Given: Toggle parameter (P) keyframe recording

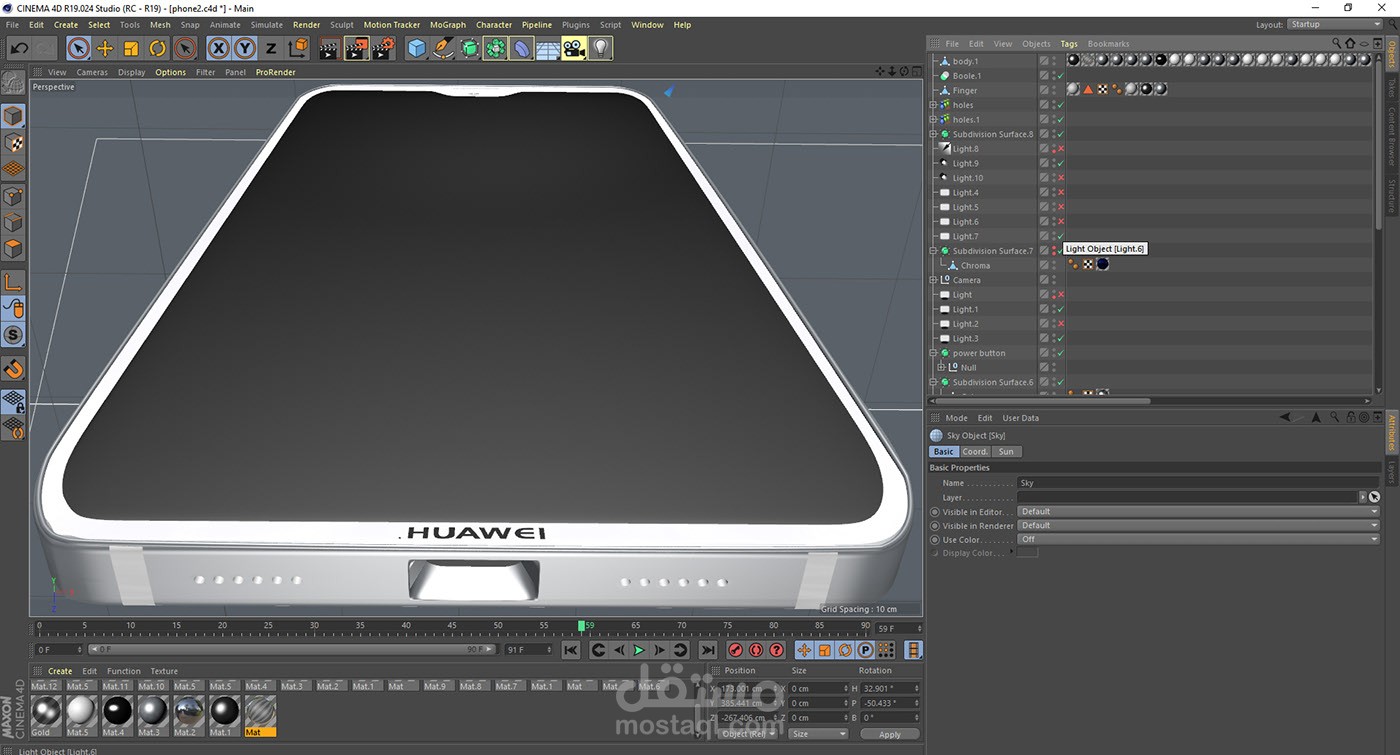Looking at the screenshot, I should (x=865, y=650).
